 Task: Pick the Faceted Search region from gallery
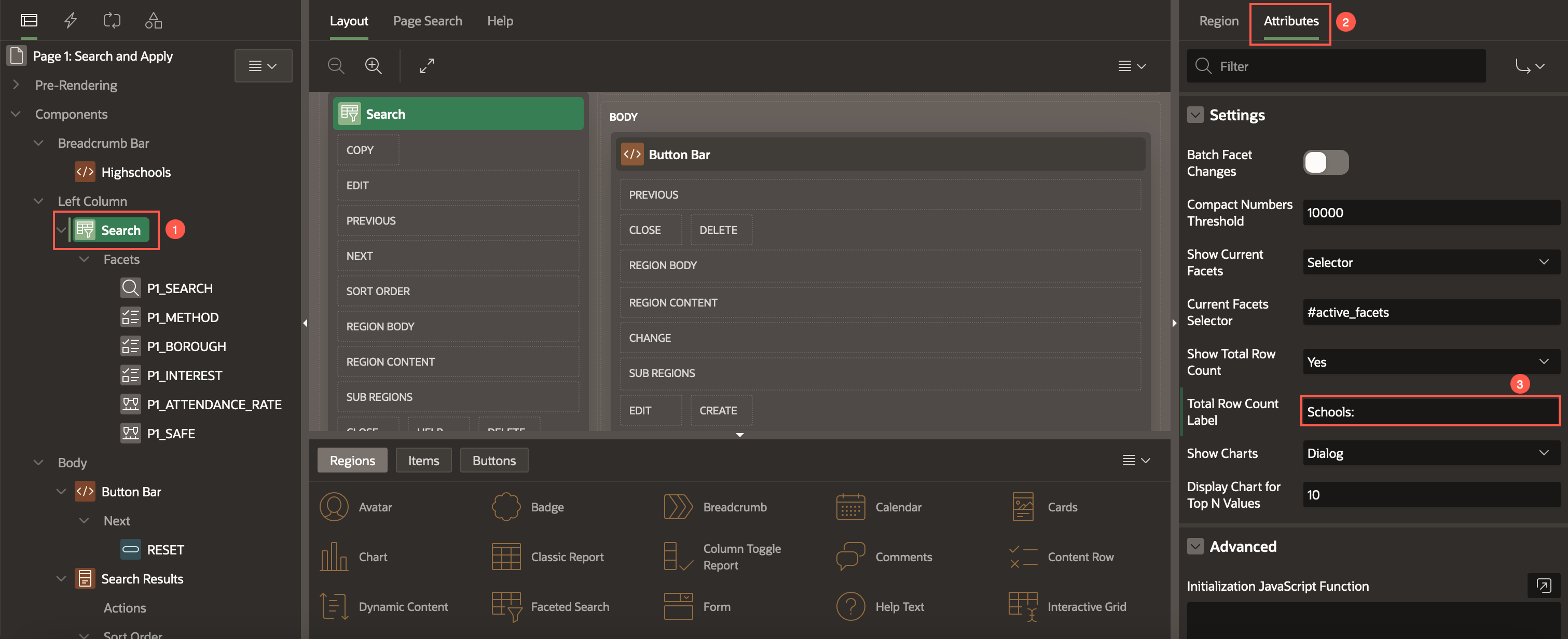click(551, 607)
